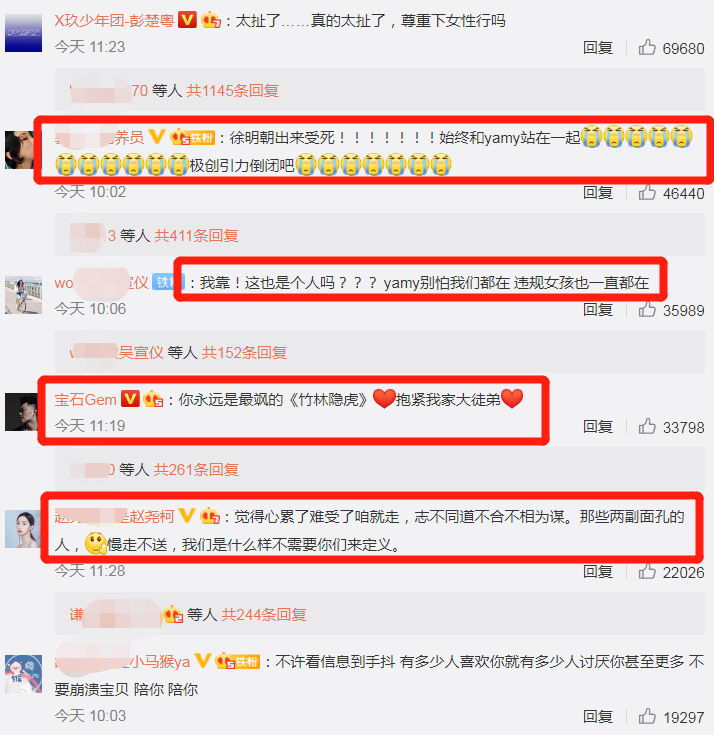714x735 pixels.
Task: Open 宝石Gem's profile via username
Action: coord(85,399)
